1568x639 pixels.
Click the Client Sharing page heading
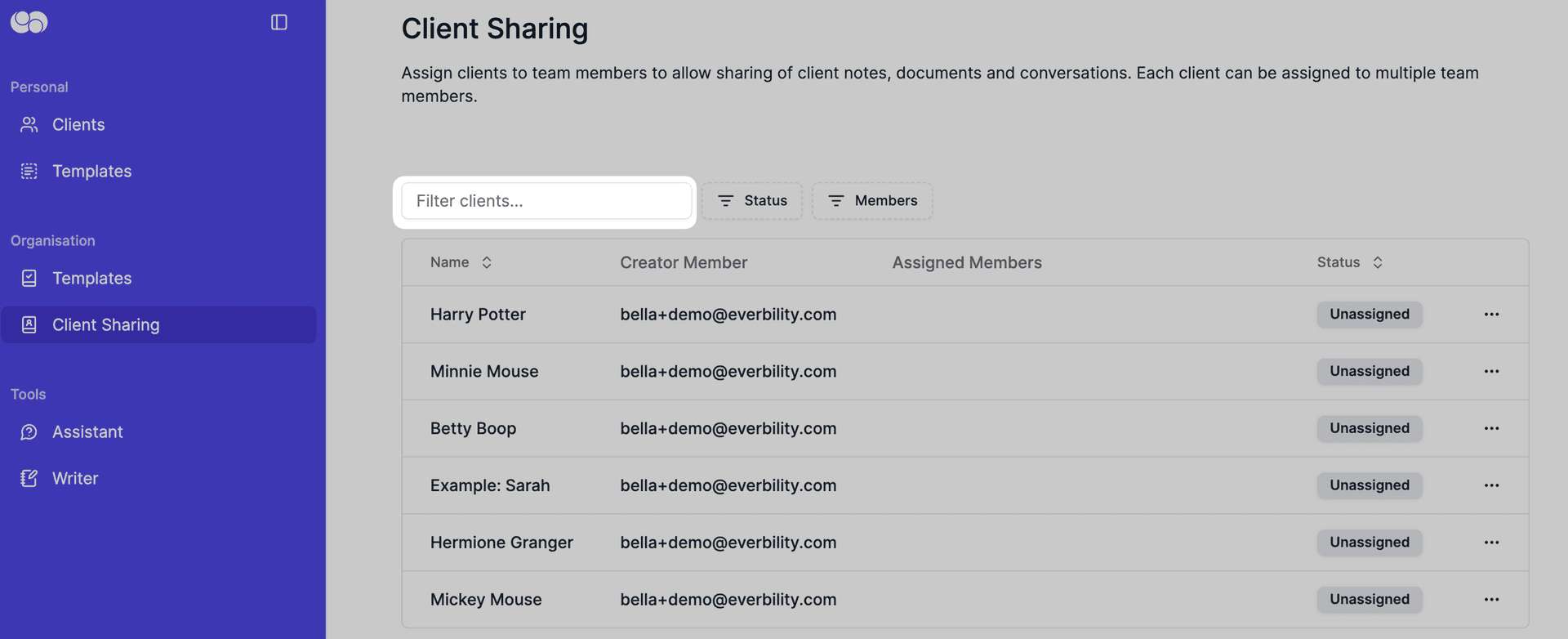pos(494,29)
